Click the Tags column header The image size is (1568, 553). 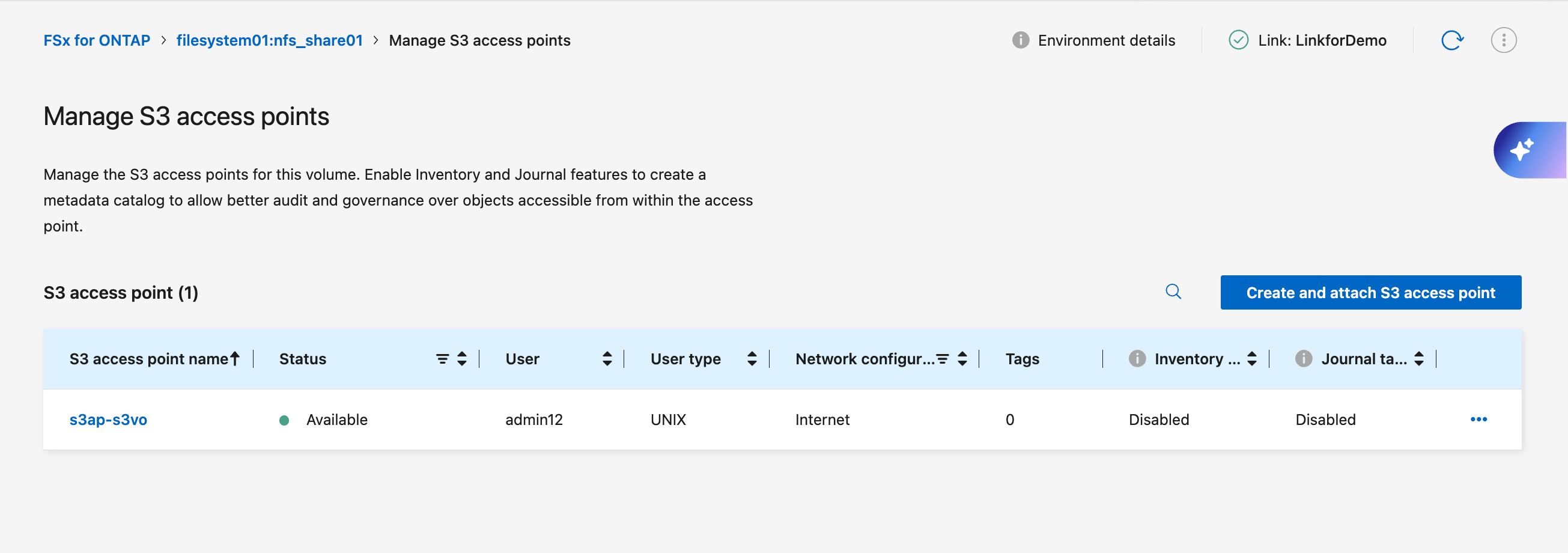pyautogui.click(x=1022, y=359)
